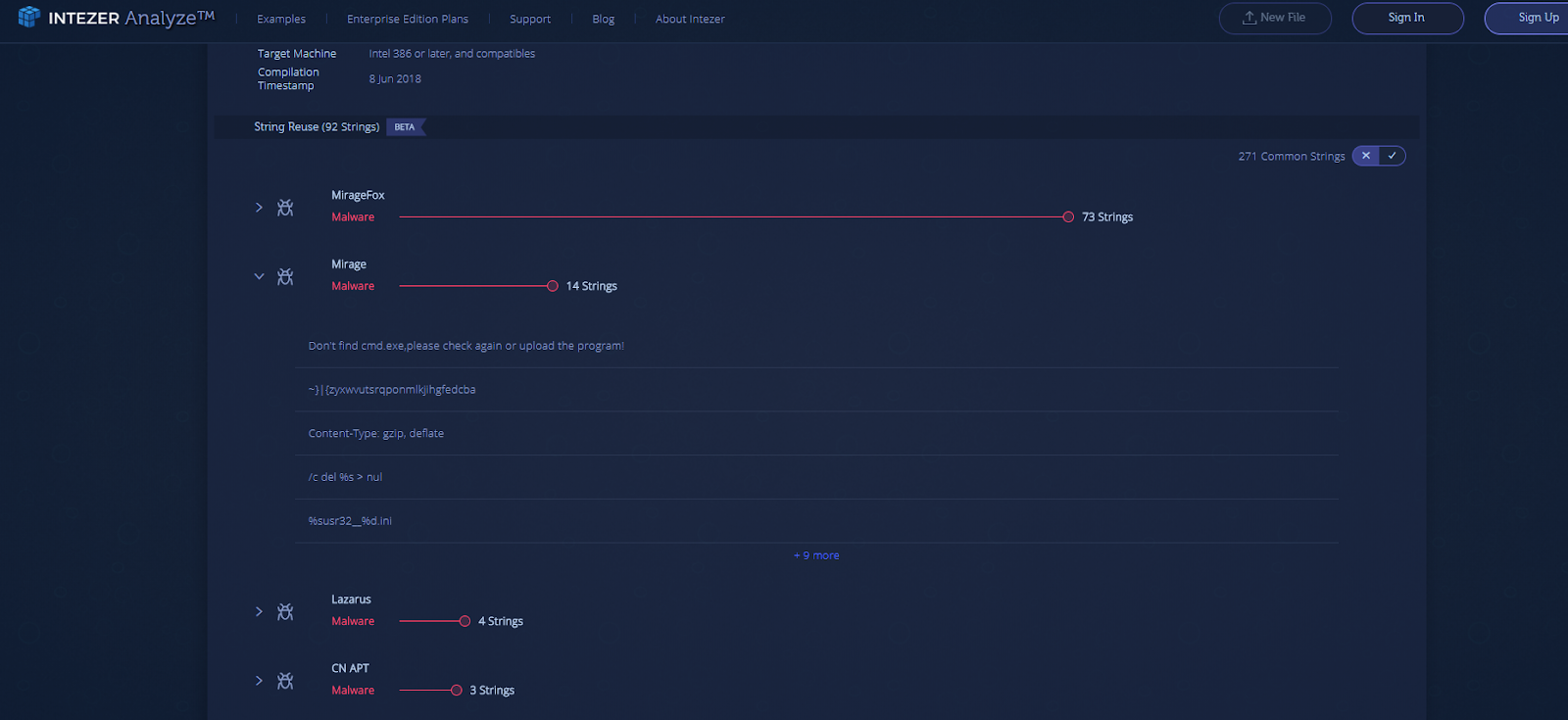Go to the Blog page
1568x720 pixels.
pyautogui.click(x=604, y=19)
